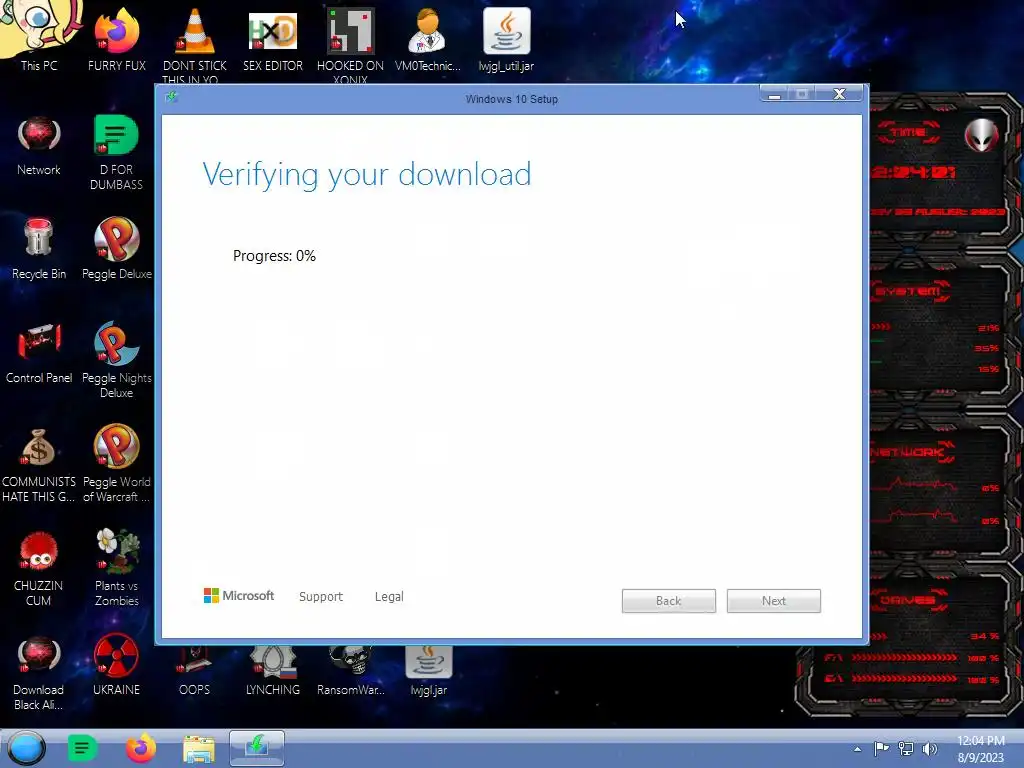Click the DRIVES gadget panel header

tap(908, 600)
